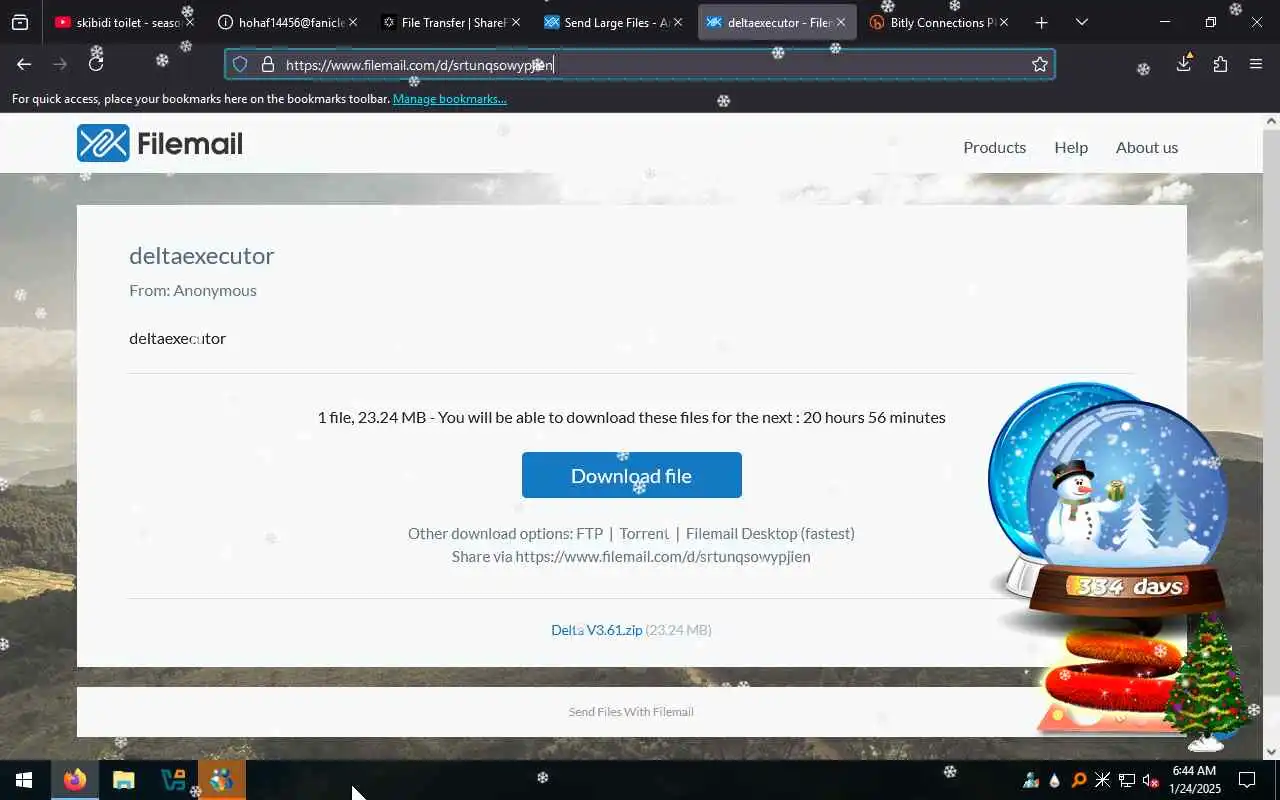Close the skibidi toilet tab
This screenshot has height=800, width=1280.
pos(189,22)
